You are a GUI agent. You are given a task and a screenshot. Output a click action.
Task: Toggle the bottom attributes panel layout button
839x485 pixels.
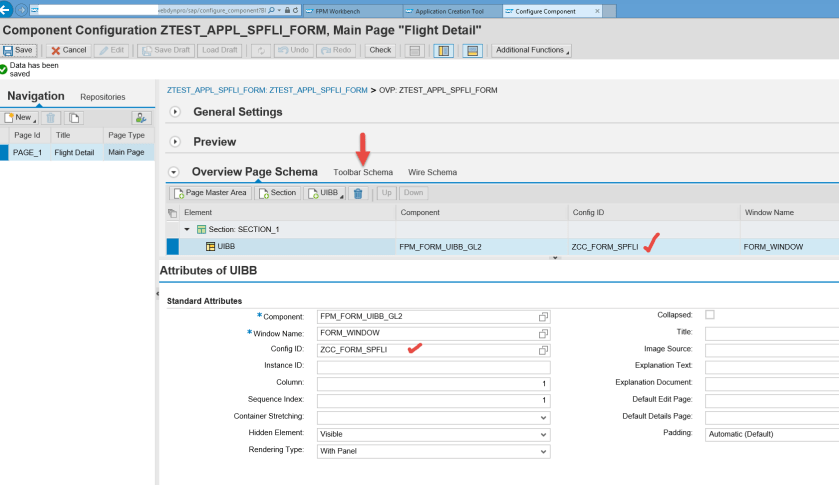473,50
